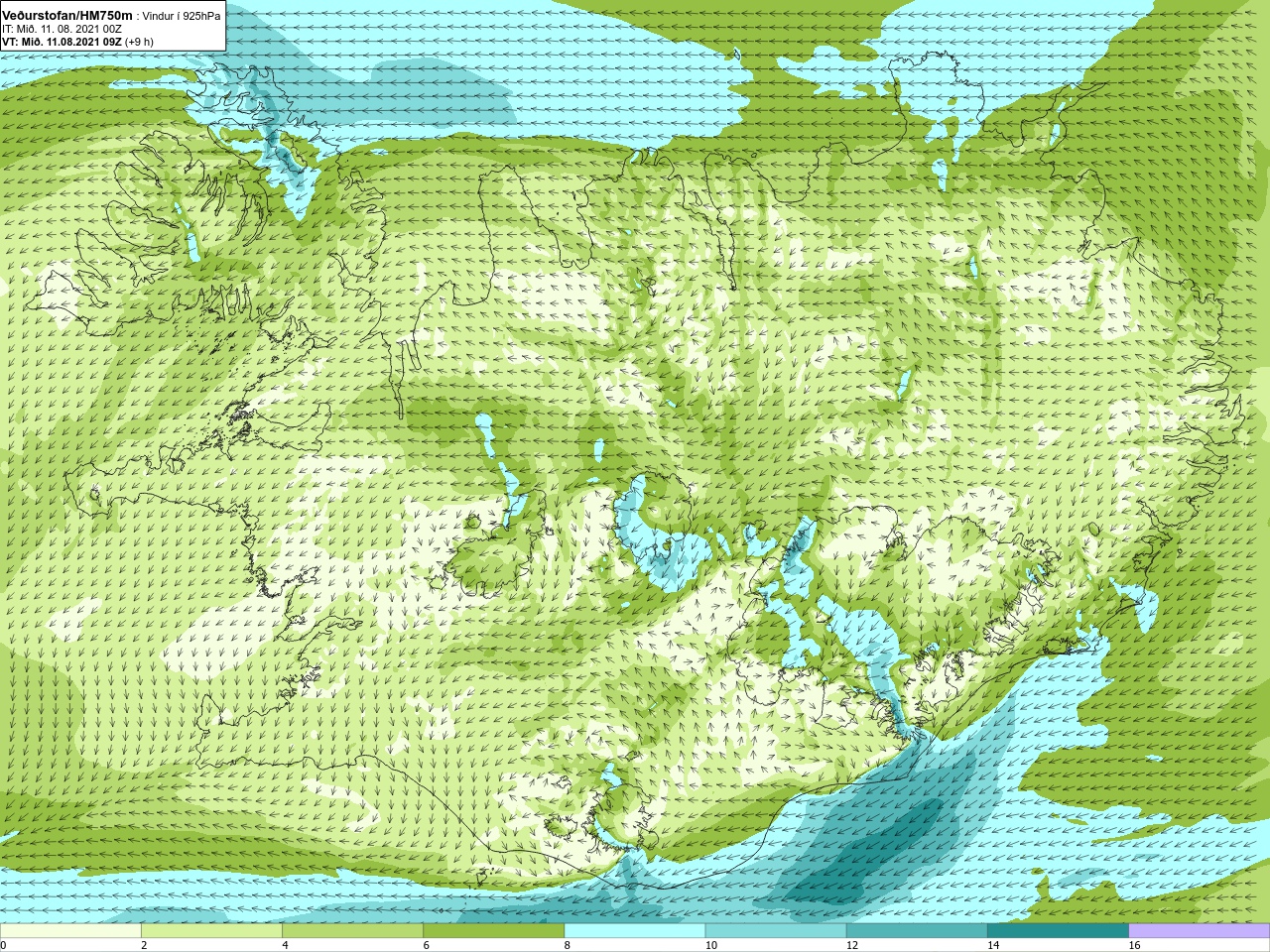Click the light green 2–4 legend swatch
This screenshot has width=1270, height=952.
[x=211, y=931]
